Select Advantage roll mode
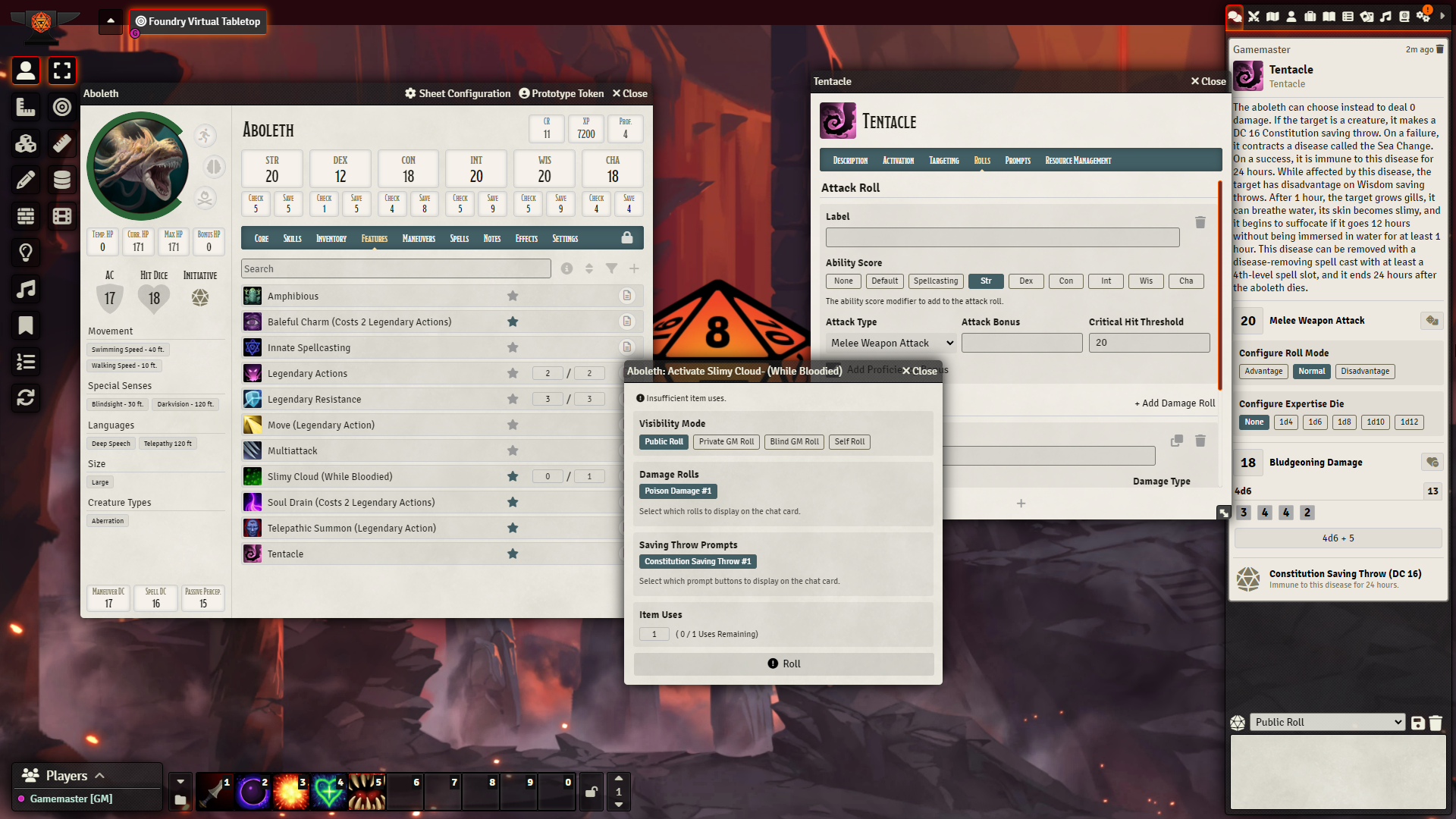 click(x=1263, y=372)
